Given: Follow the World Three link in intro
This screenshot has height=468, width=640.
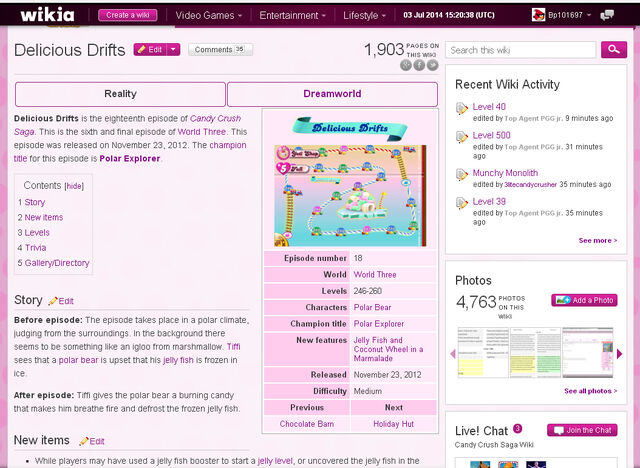Looking at the screenshot, I should [x=202, y=132].
